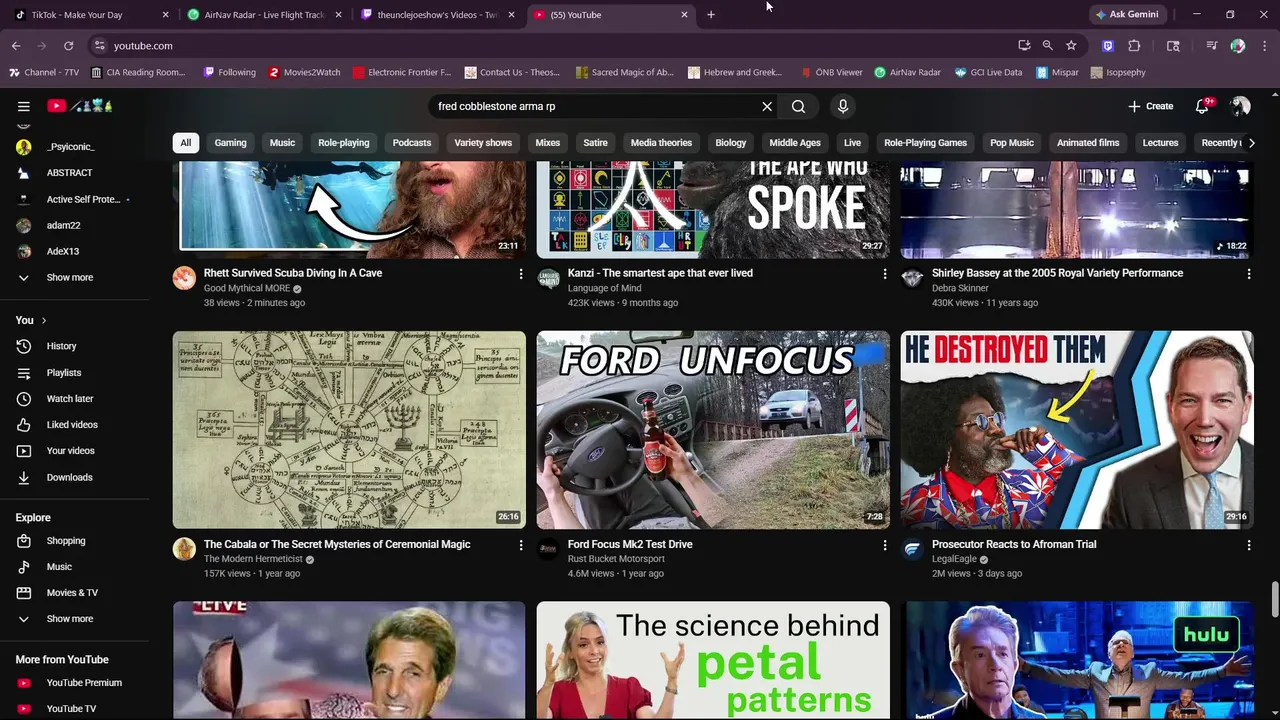Select the Podcasts filter chip
1280x720 pixels.
pos(412,142)
